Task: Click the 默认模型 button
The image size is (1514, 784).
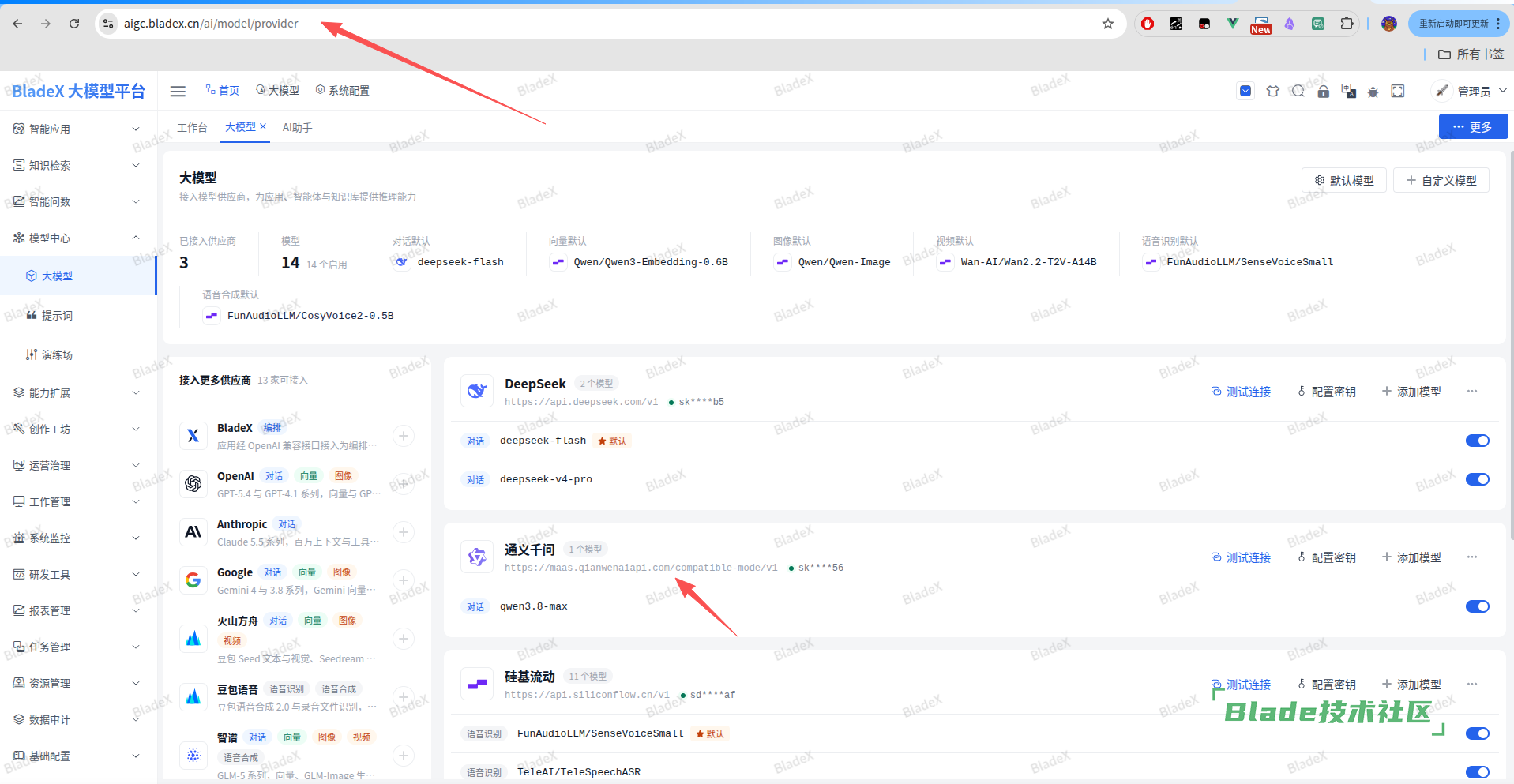Action: point(1344,180)
